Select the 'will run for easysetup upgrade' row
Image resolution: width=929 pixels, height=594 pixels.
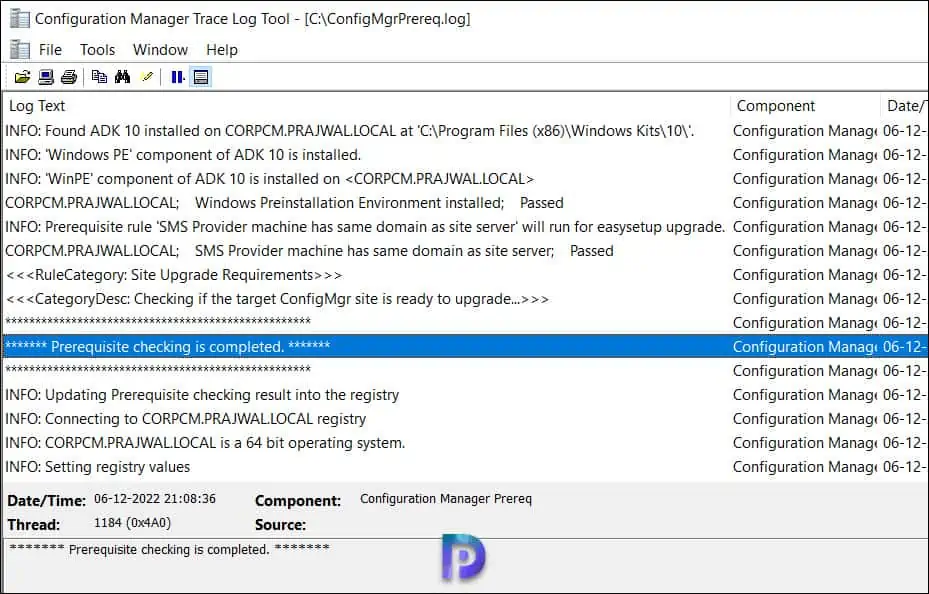point(464,227)
